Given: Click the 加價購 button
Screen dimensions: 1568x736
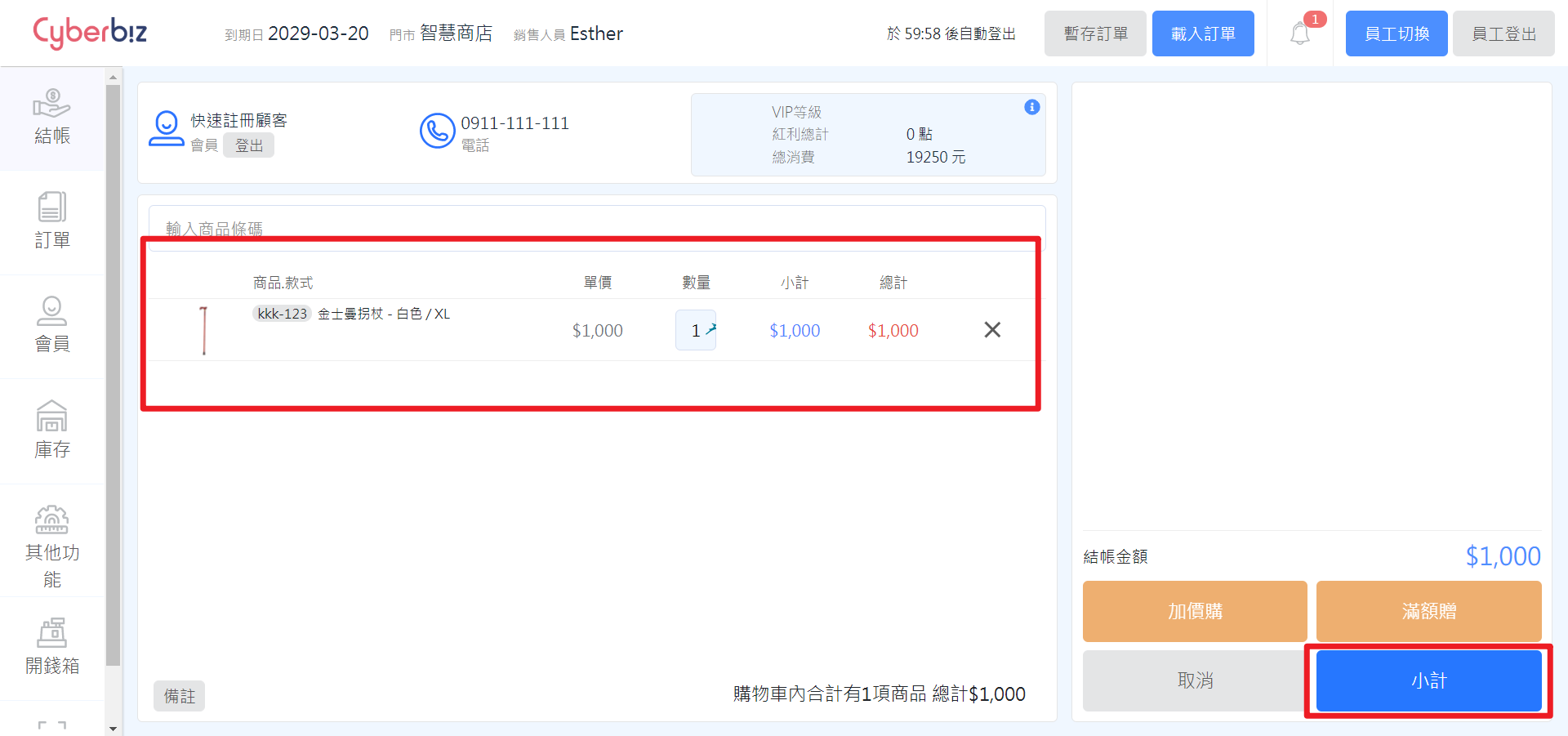Looking at the screenshot, I should point(1195,611).
